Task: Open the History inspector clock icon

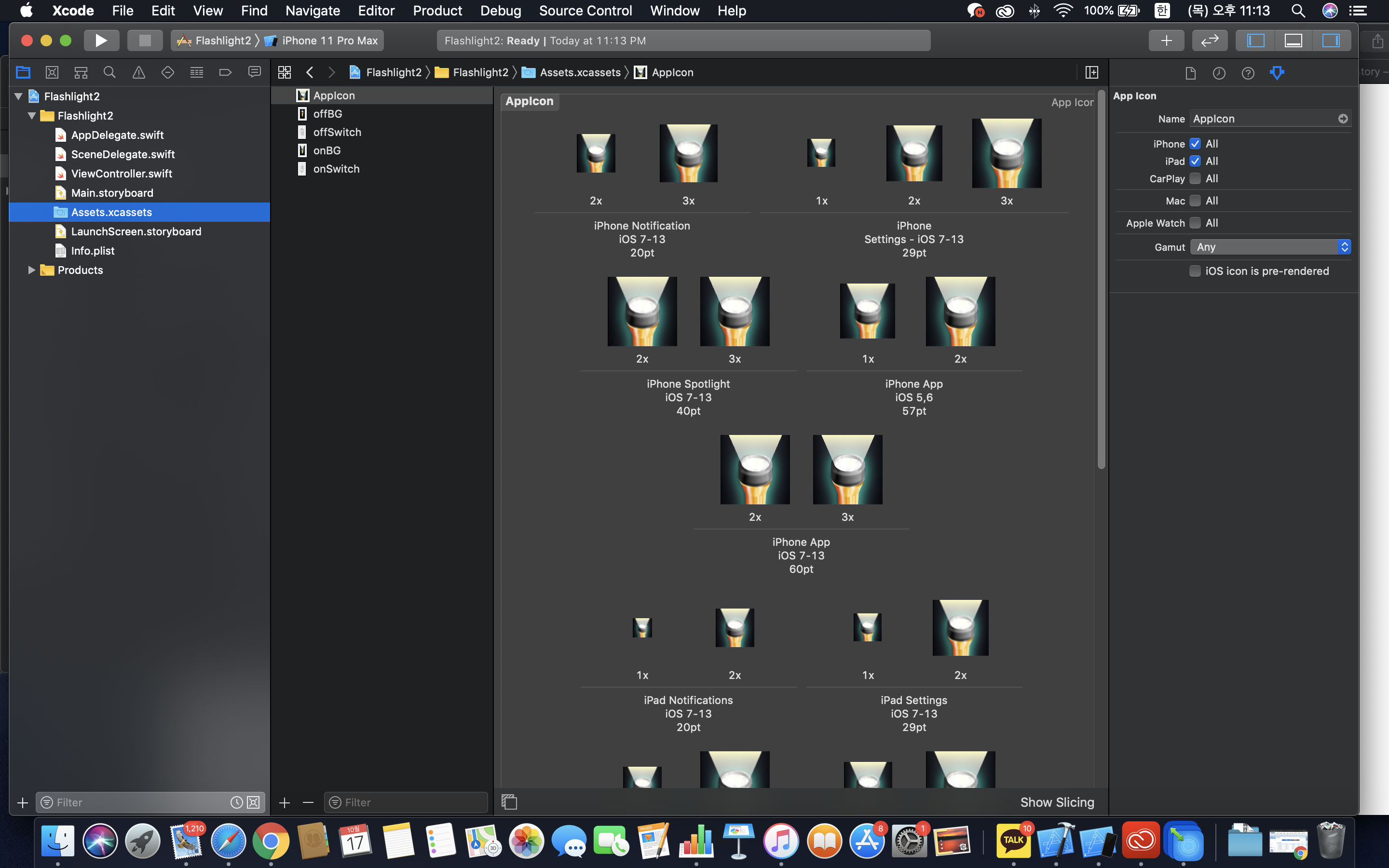Action: coord(1219,73)
